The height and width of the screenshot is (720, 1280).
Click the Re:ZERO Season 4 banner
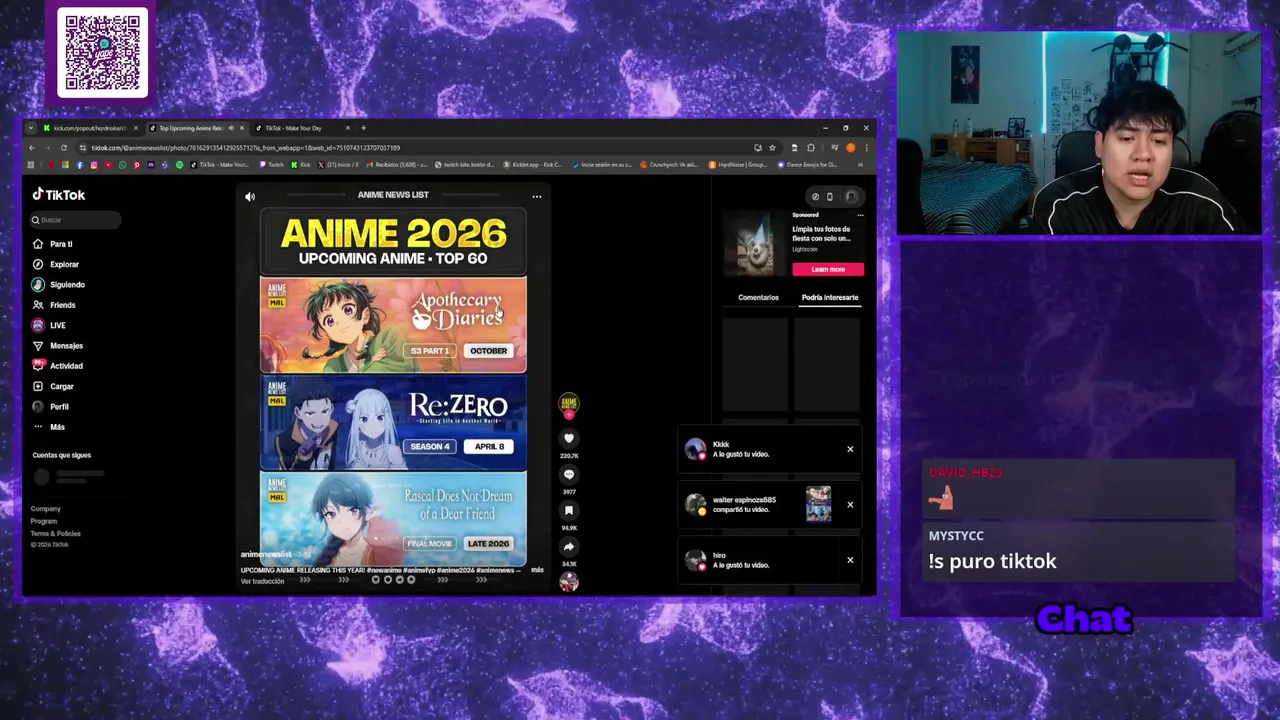393,423
